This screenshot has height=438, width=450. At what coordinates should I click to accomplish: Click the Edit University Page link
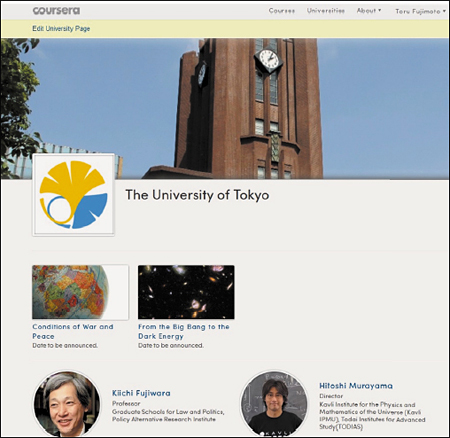tap(61, 29)
